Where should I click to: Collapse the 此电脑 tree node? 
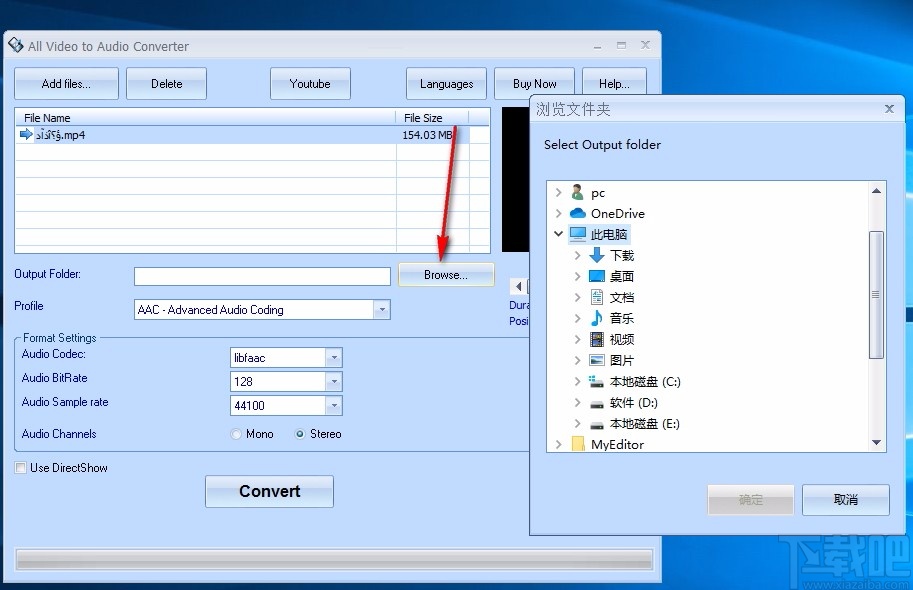click(x=559, y=234)
